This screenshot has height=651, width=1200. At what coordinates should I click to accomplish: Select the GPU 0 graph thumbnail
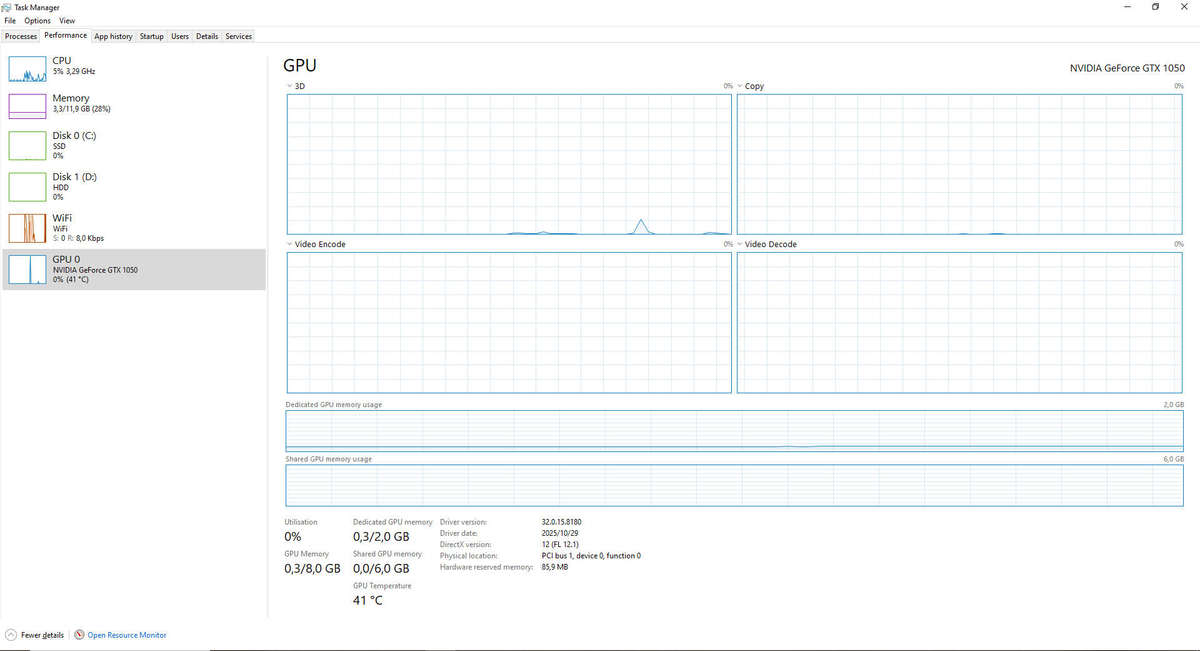28,270
